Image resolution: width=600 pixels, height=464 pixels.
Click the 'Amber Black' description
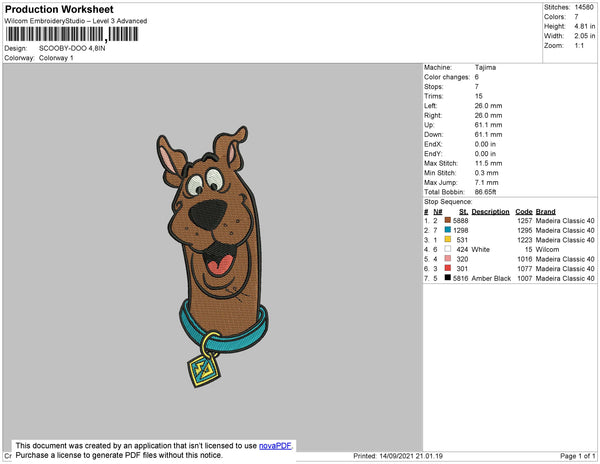point(491,278)
